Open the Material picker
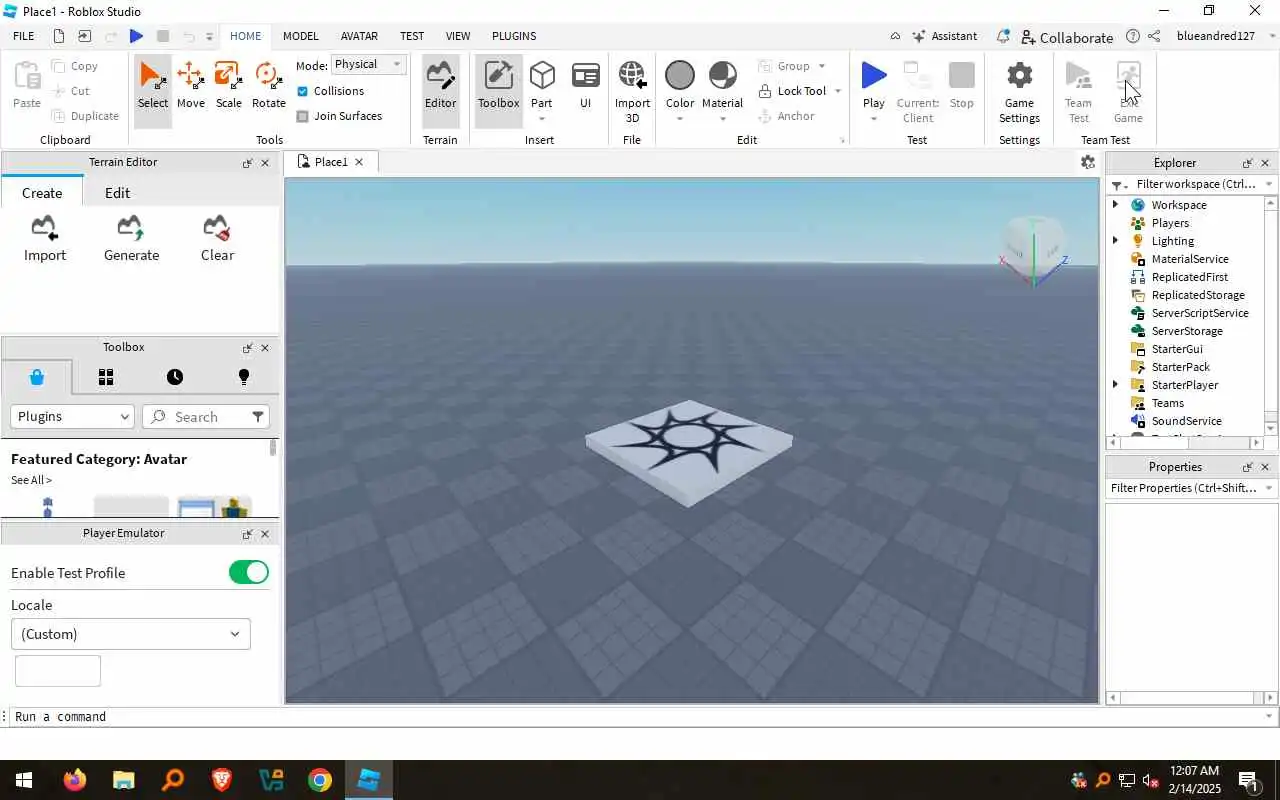 722,76
